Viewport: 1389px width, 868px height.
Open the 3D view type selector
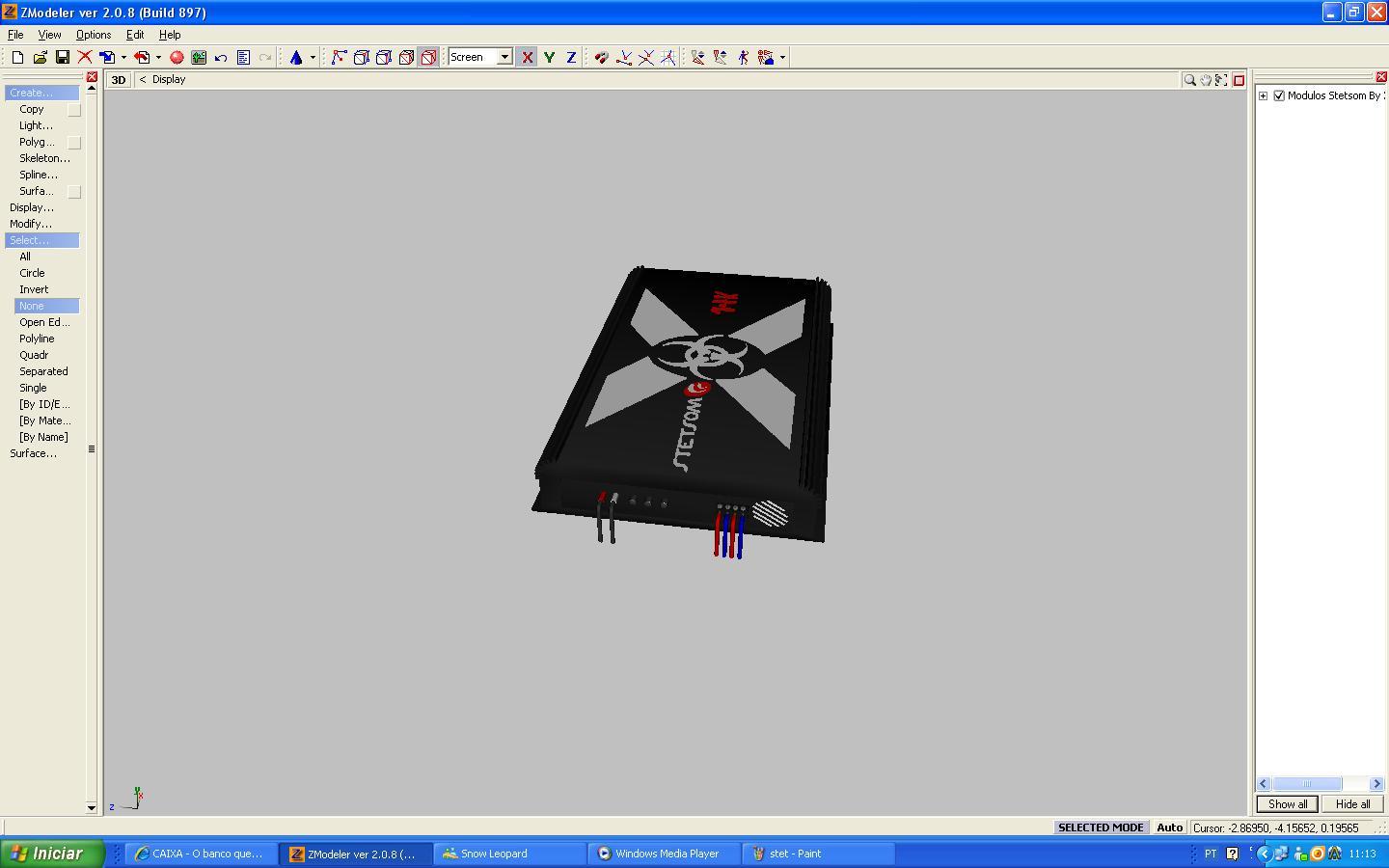tap(118, 80)
